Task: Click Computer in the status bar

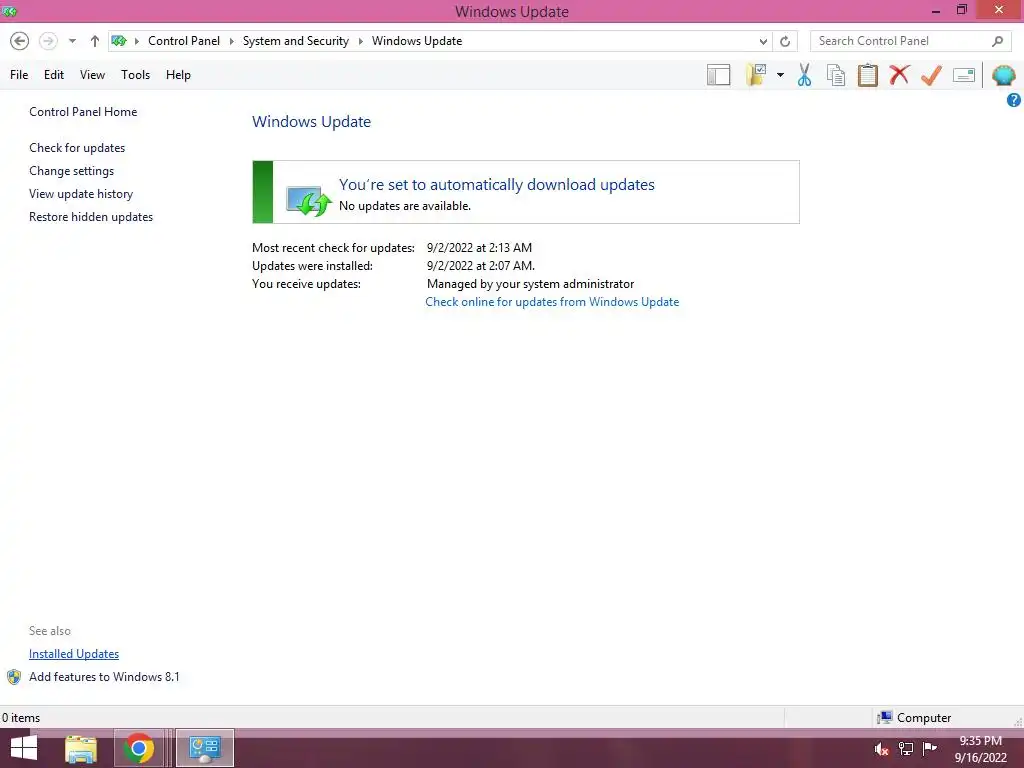Action: [923, 718]
